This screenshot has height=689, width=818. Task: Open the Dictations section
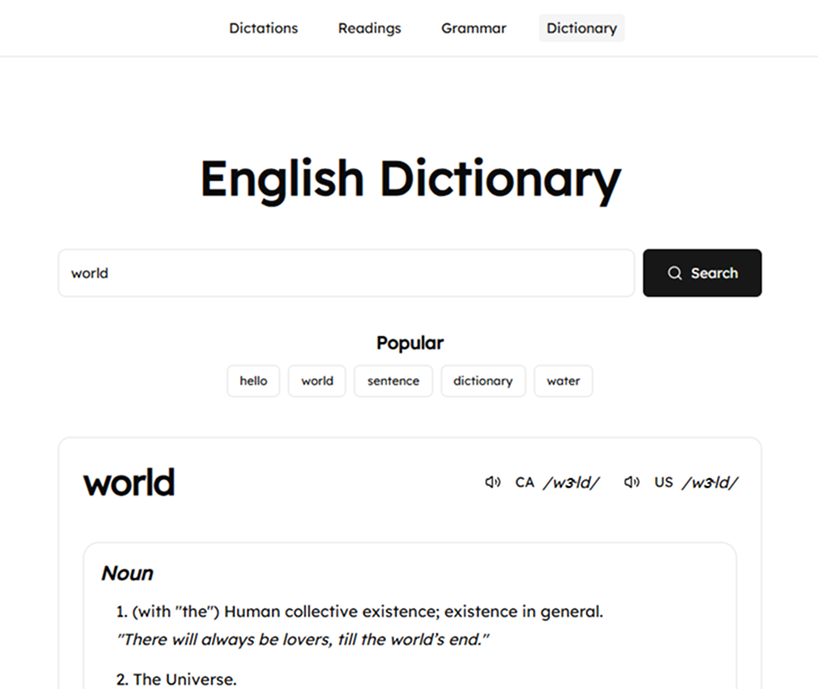point(263,28)
